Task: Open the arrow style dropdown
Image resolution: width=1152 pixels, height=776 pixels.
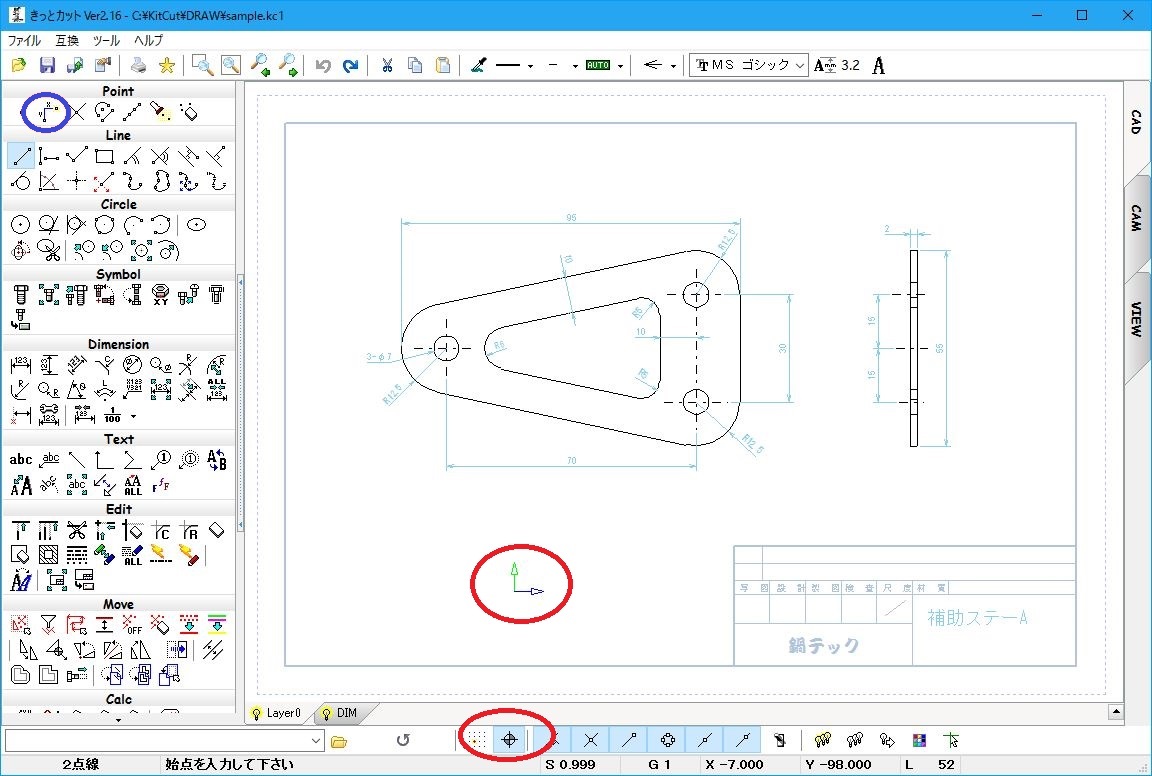Action: tap(673, 65)
